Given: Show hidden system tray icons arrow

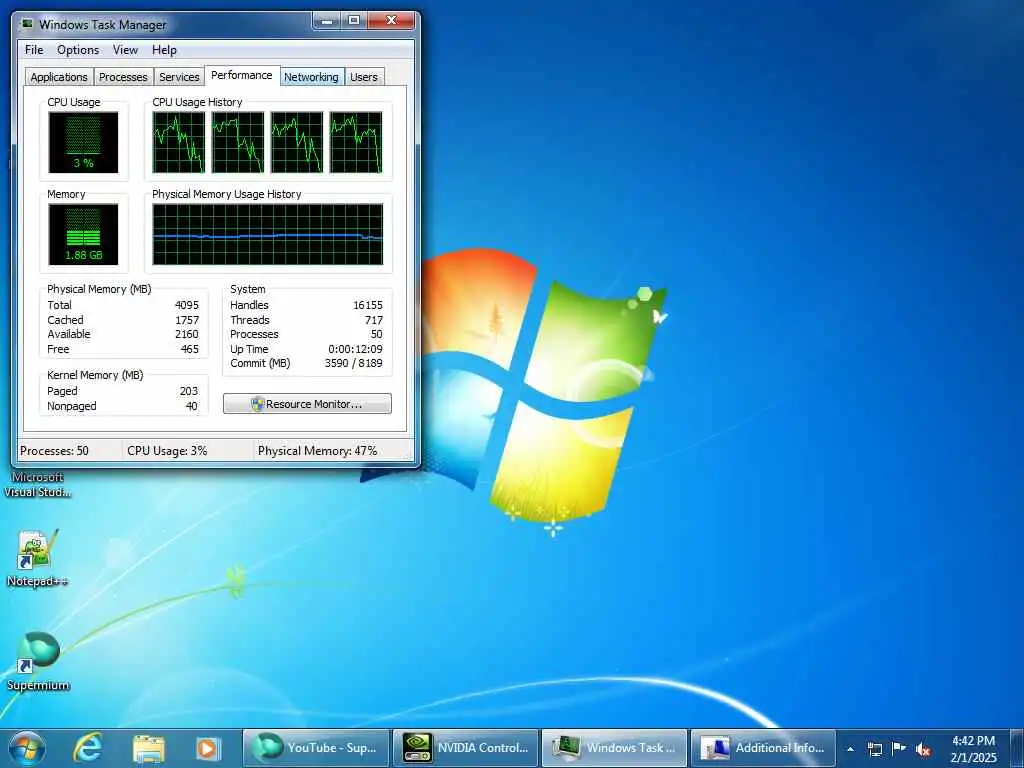Looking at the screenshot, I should coord(850,749).
